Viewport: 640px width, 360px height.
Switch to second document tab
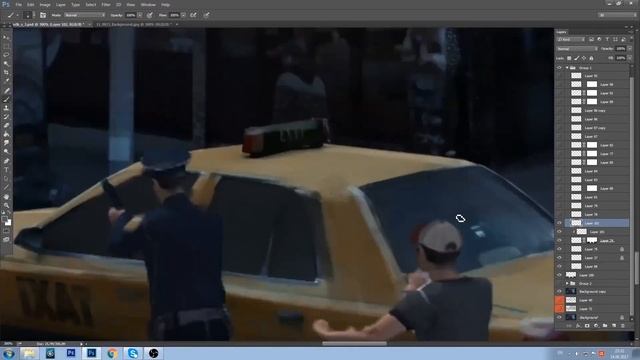click(135, 24)
